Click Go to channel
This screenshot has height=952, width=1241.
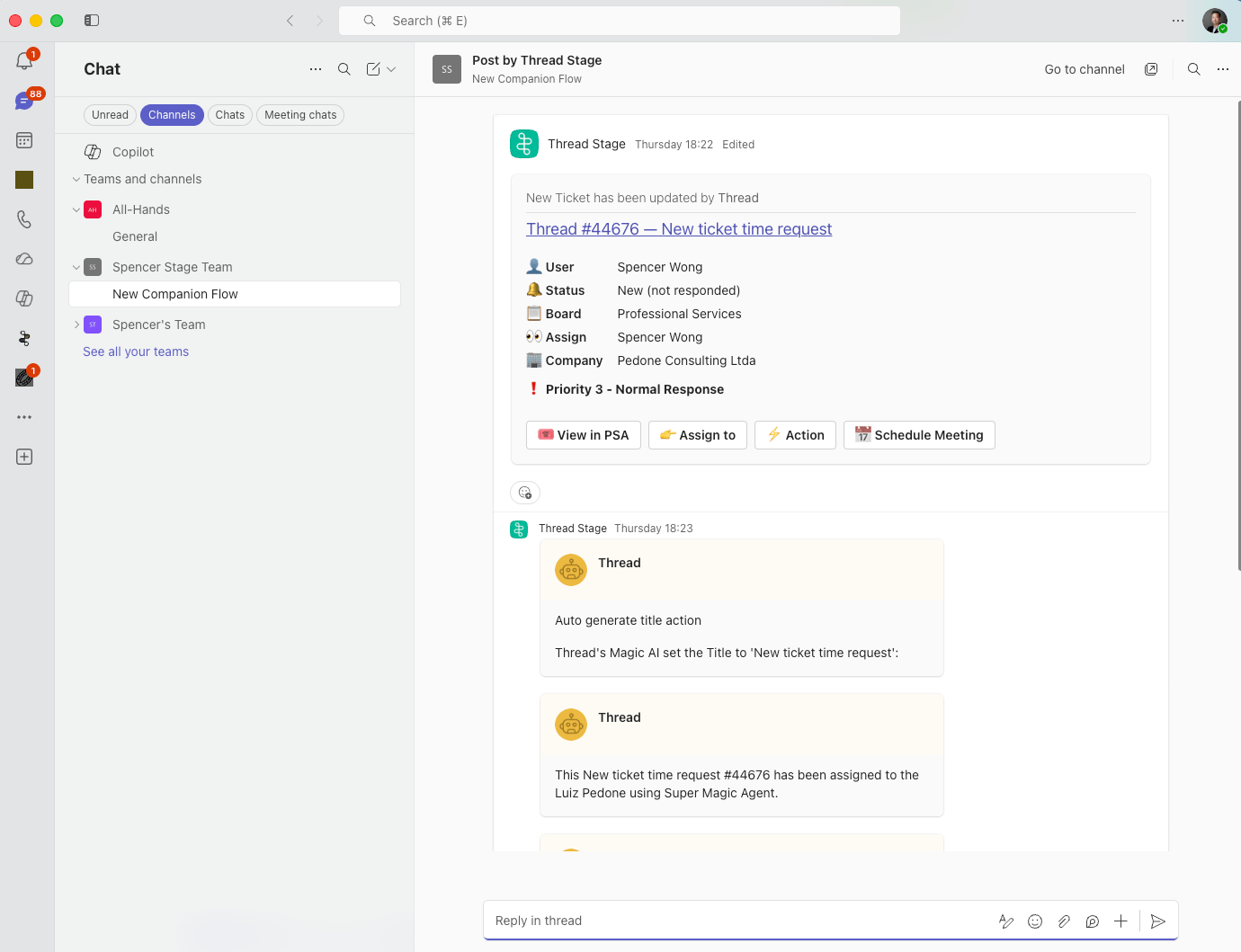(x=1085, y=69)
